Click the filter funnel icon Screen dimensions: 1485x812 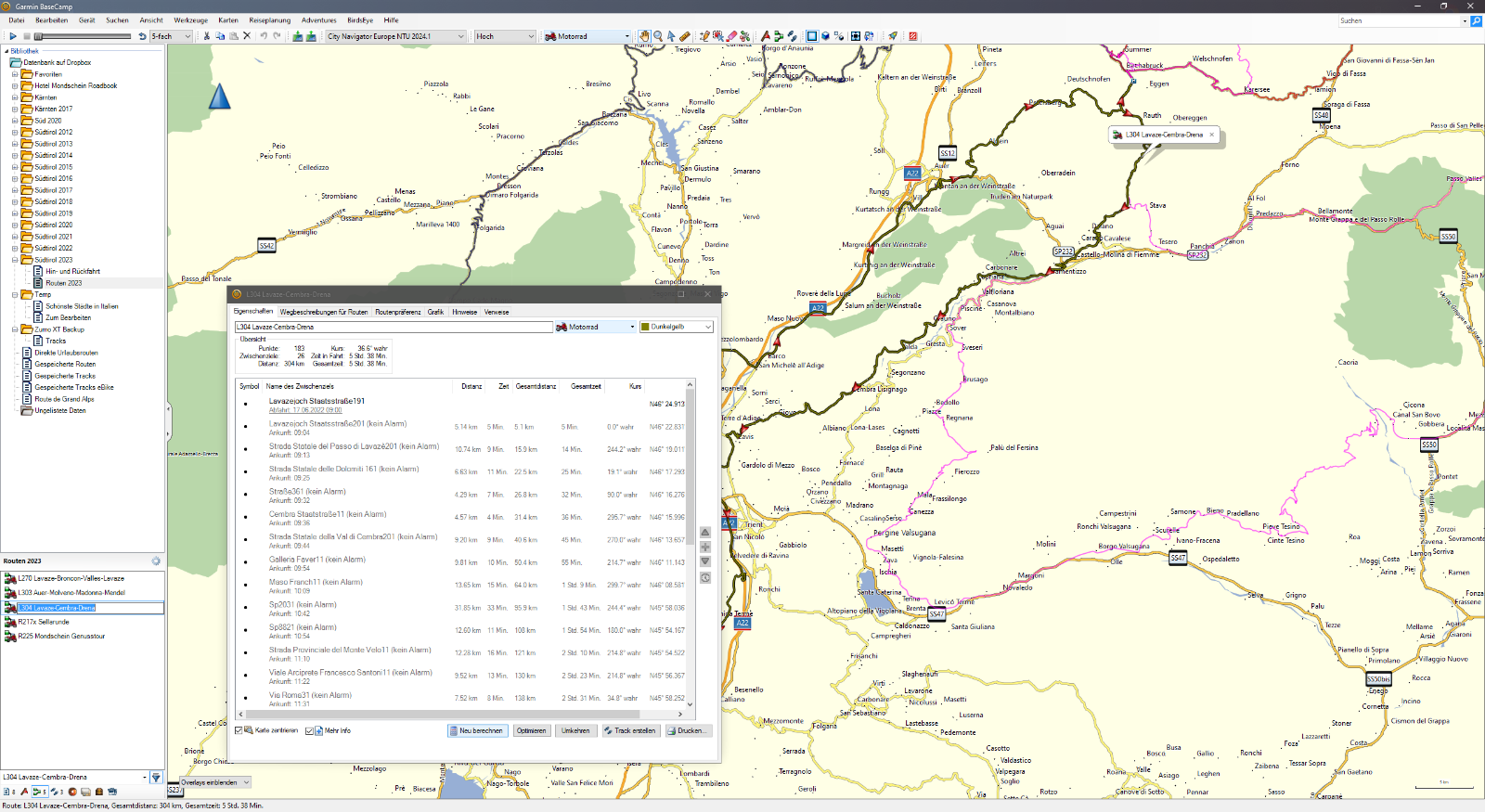(x=156, y=777)
